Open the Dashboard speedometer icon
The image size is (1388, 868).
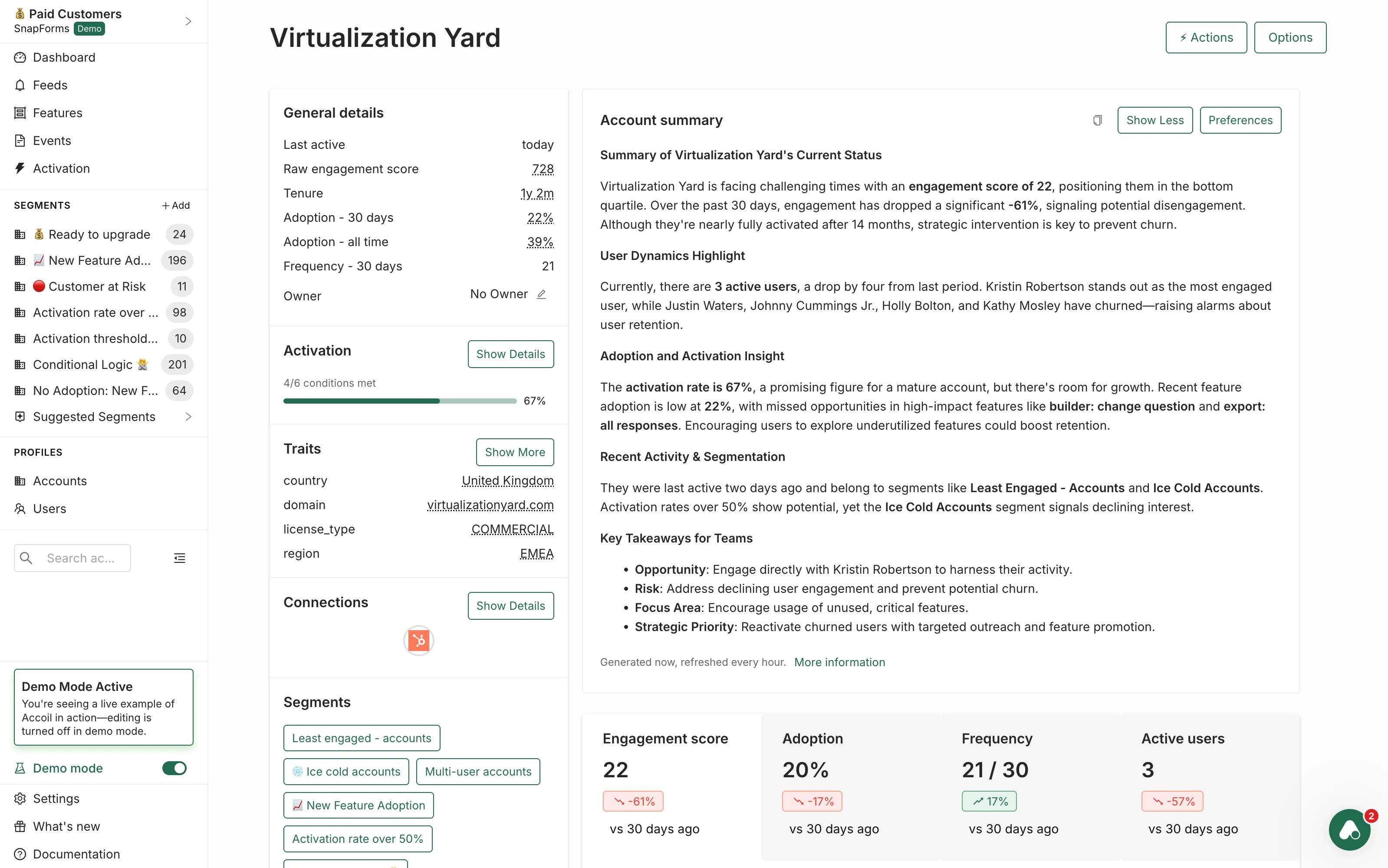tap(20, 57)
